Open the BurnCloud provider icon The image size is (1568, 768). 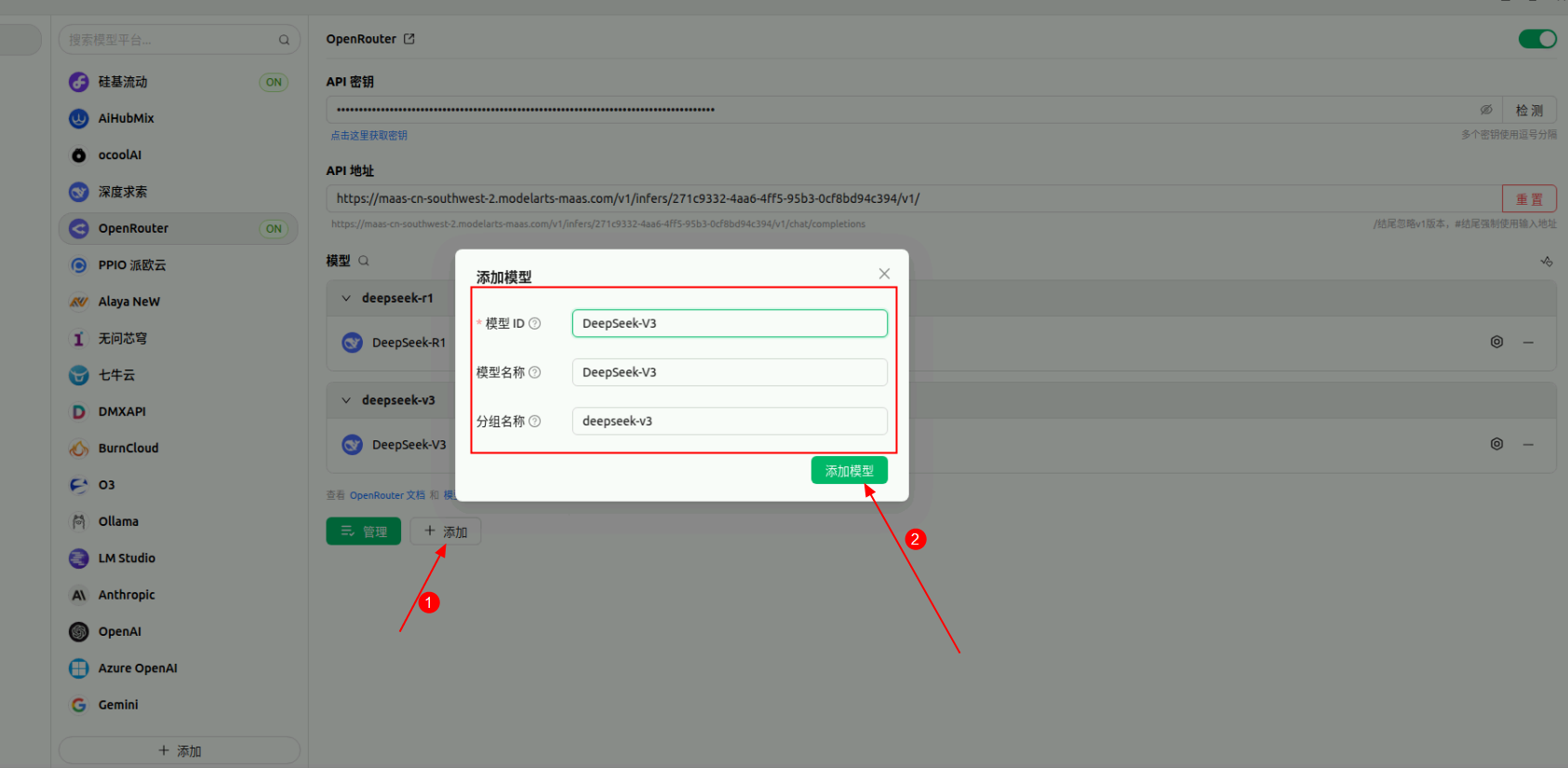pos(79,449)
